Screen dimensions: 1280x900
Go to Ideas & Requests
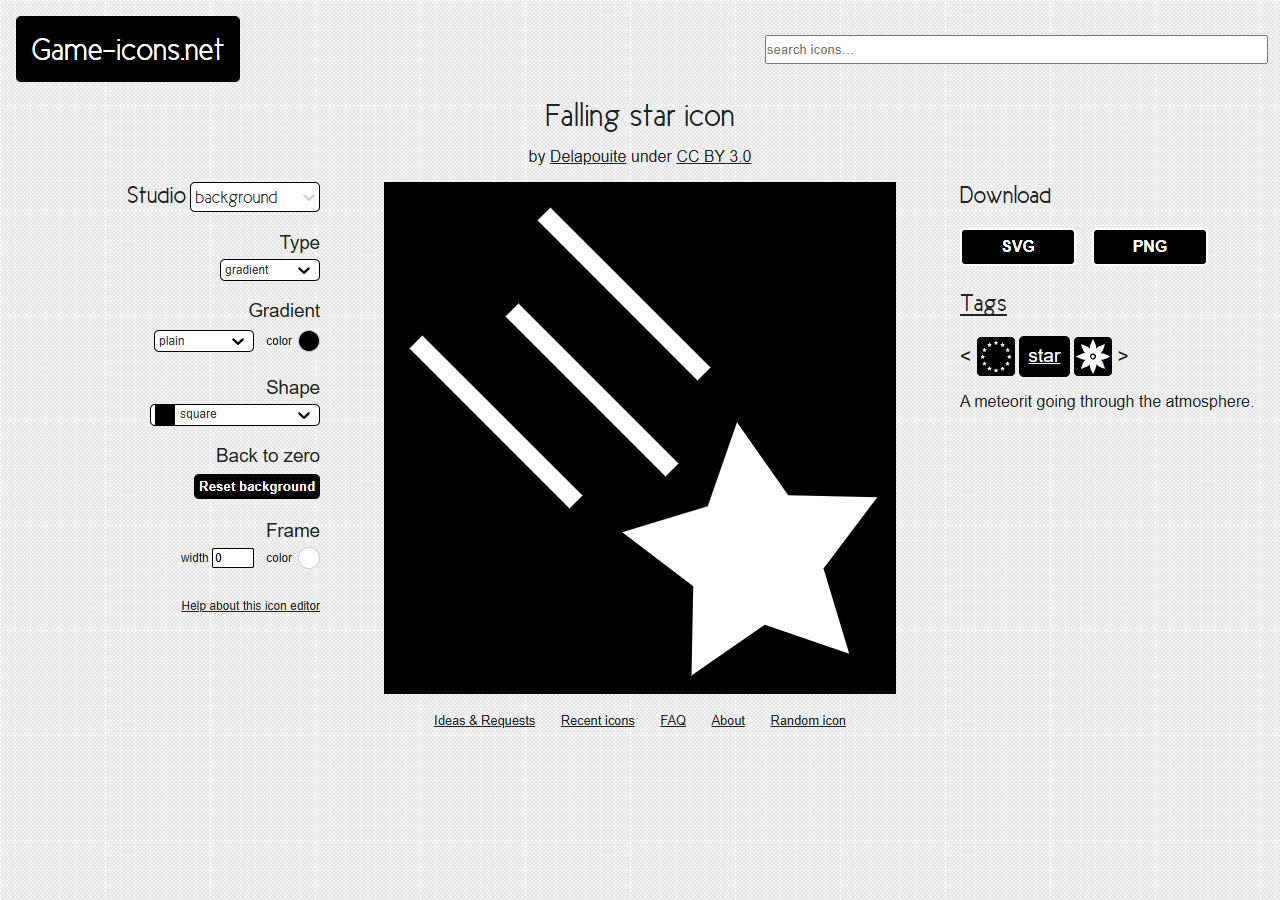(x=484, y=721)
